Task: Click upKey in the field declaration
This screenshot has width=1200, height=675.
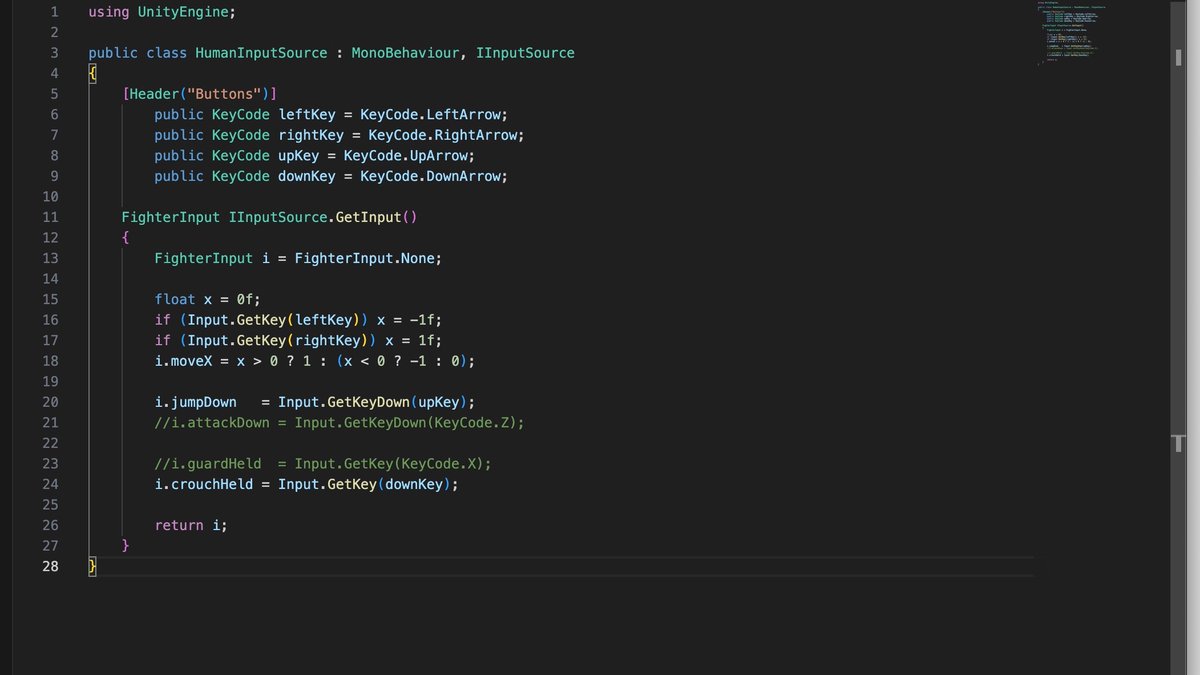Action: (298, 156)
